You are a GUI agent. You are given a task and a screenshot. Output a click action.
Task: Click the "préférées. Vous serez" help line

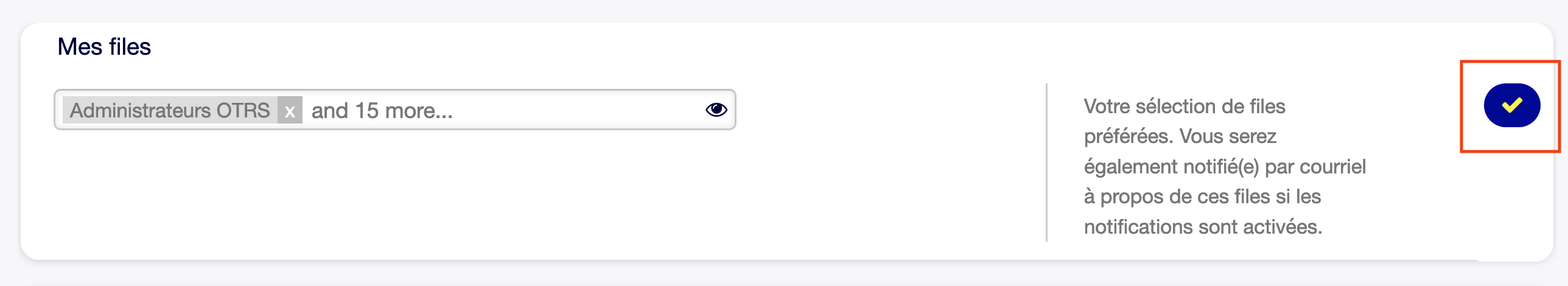(x=1180, y=136)
